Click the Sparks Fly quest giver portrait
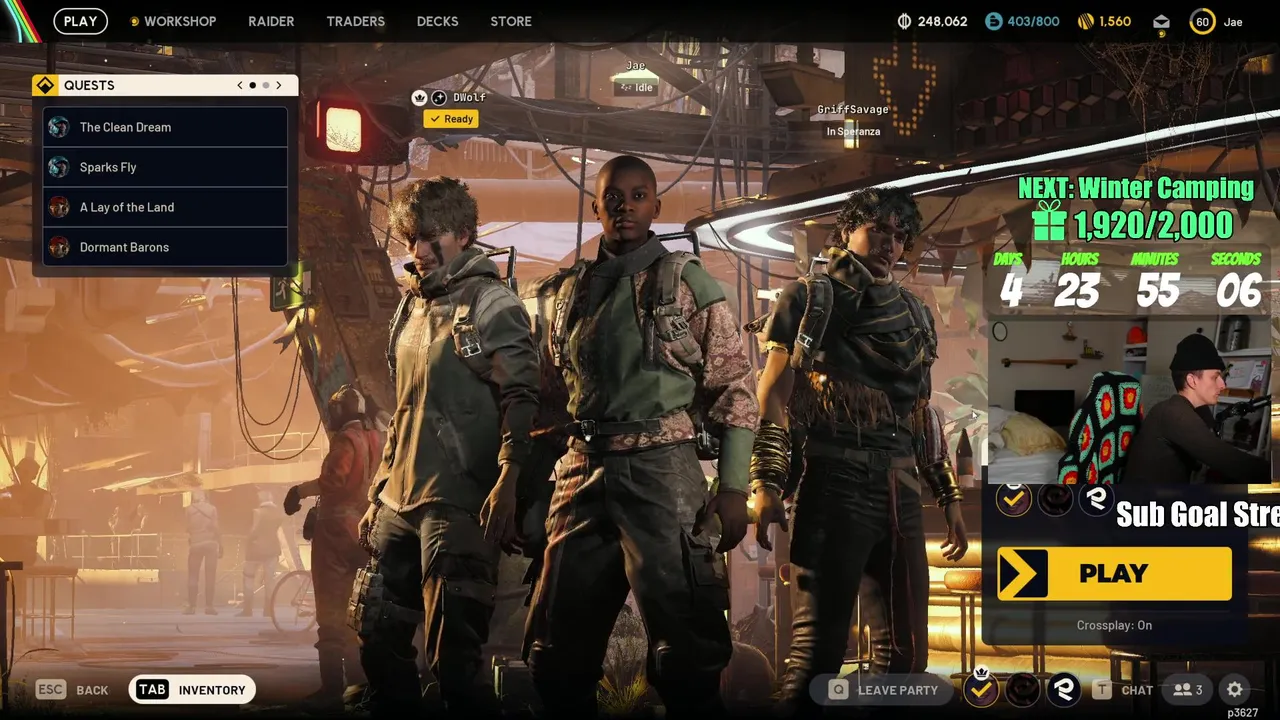1280x720 pixels. pyautogui.click(x=59, y=167)
